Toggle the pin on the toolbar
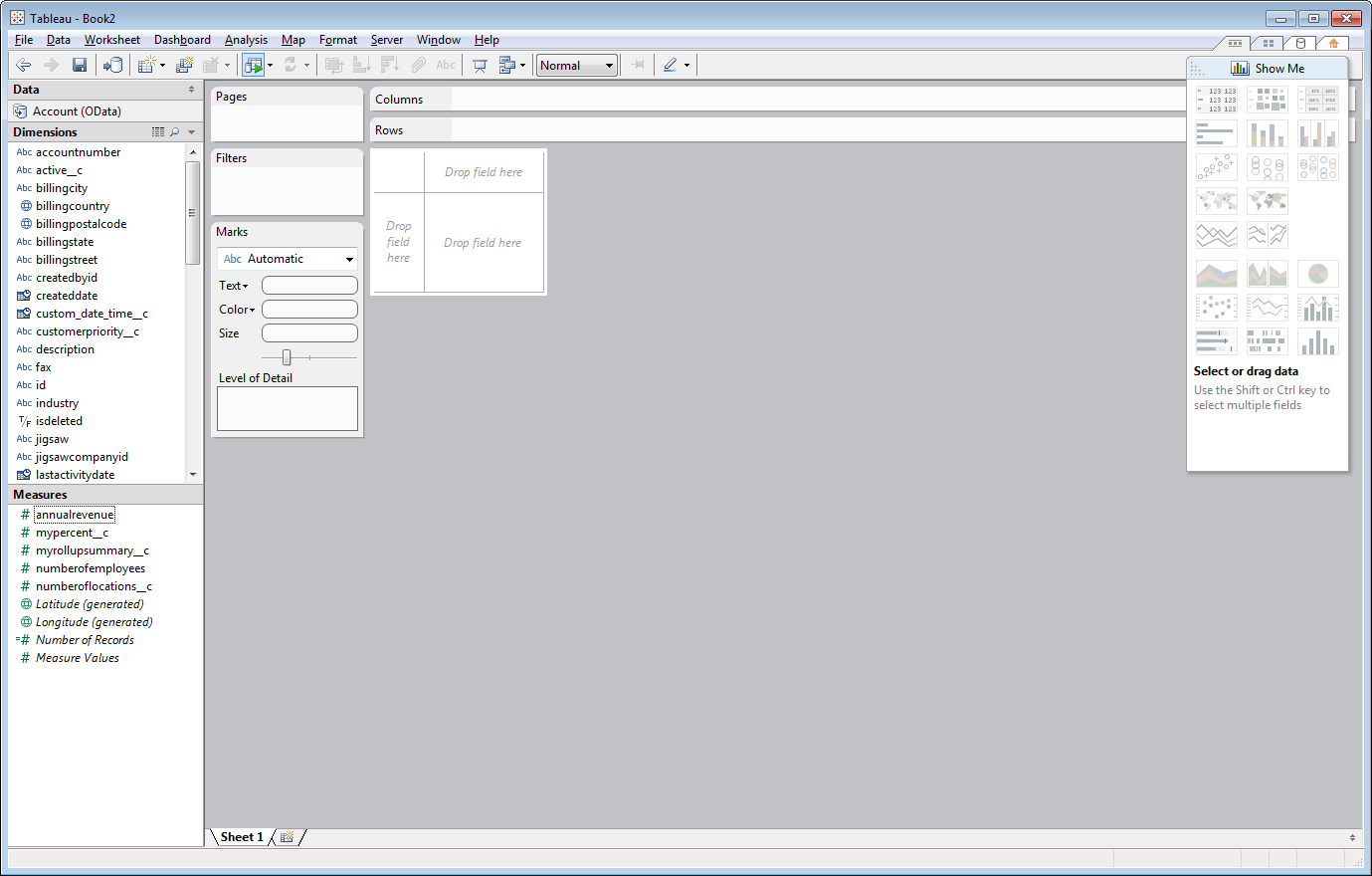 pyautogui.click(x=635, y=65)
